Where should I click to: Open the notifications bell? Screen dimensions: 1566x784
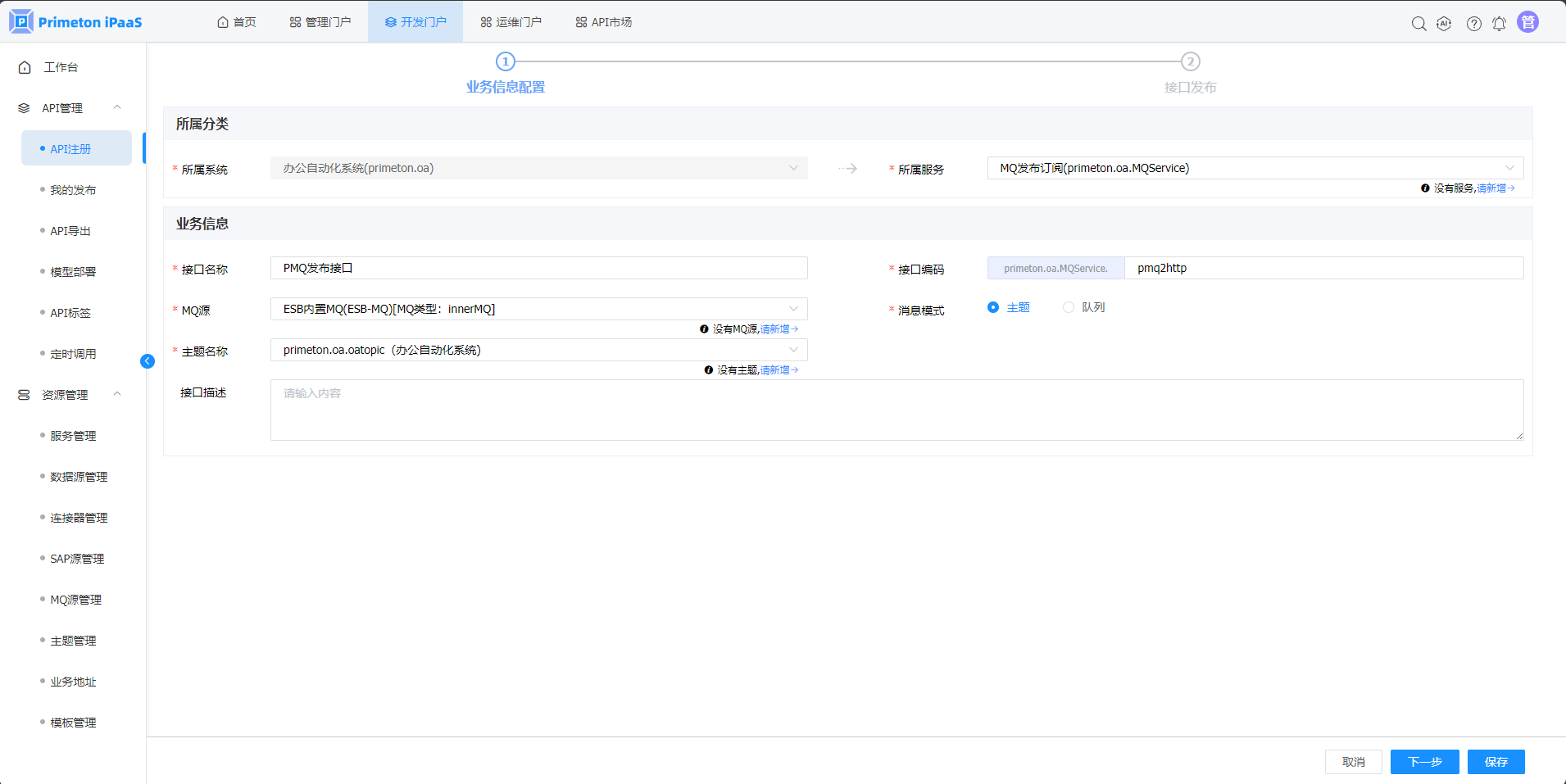[x=1499, y=24]
